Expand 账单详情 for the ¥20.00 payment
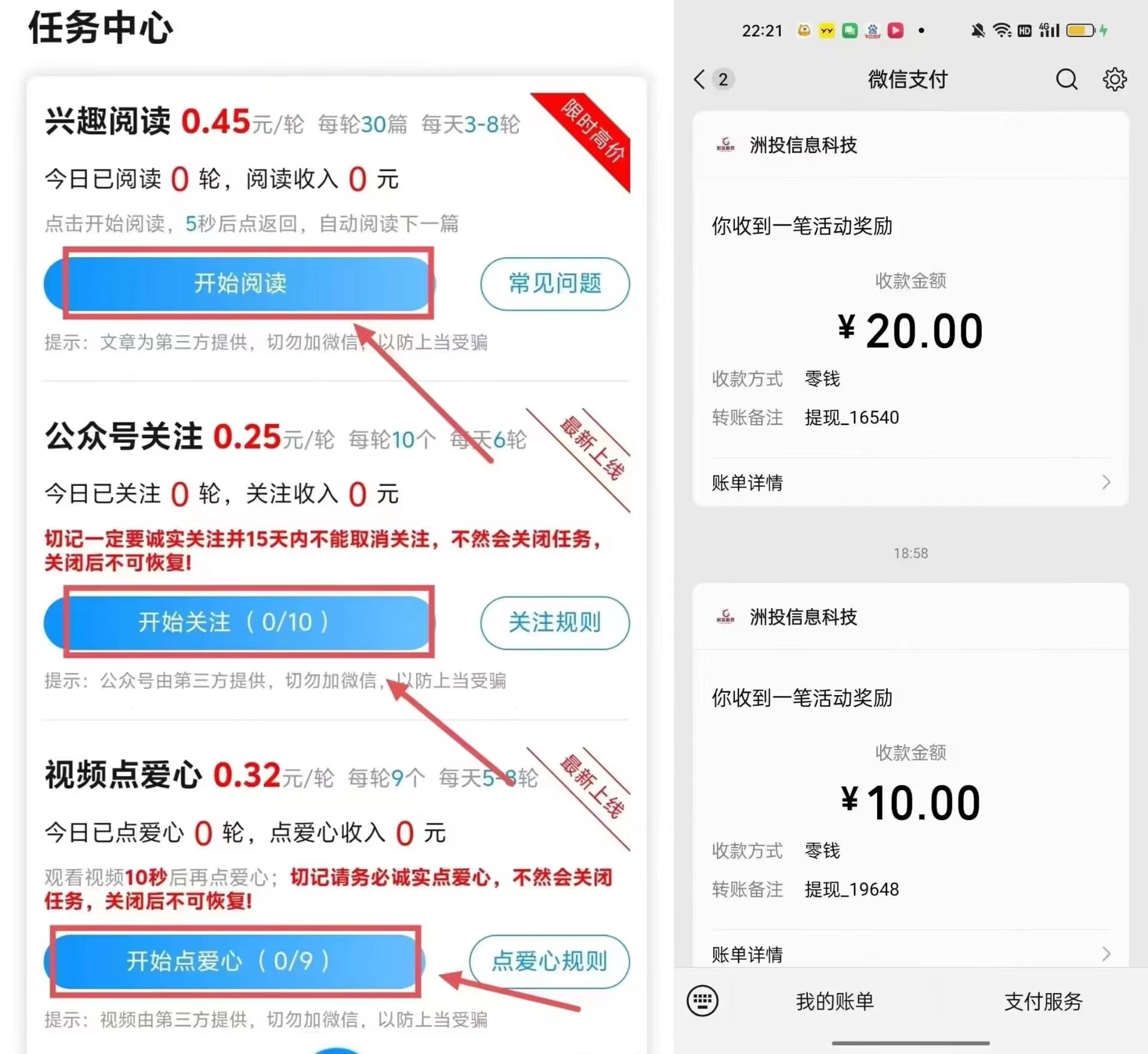Viewport: 1148px width, 1054px height. (x=911, y=482)
